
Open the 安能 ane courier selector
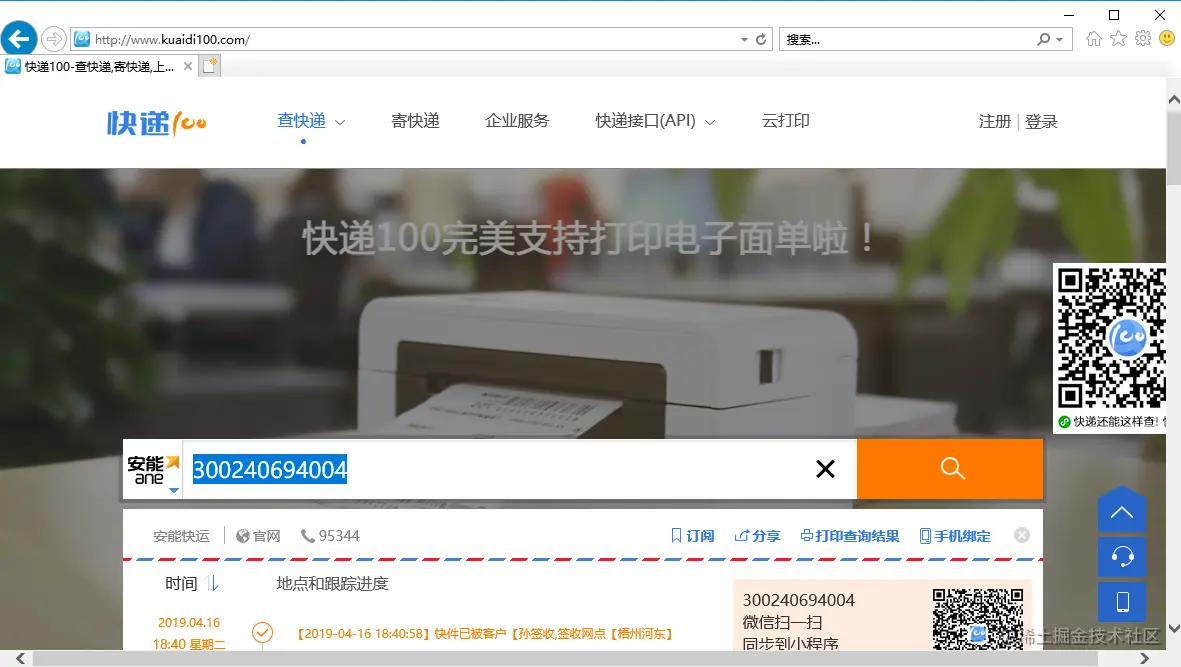[x=153, y=470]
